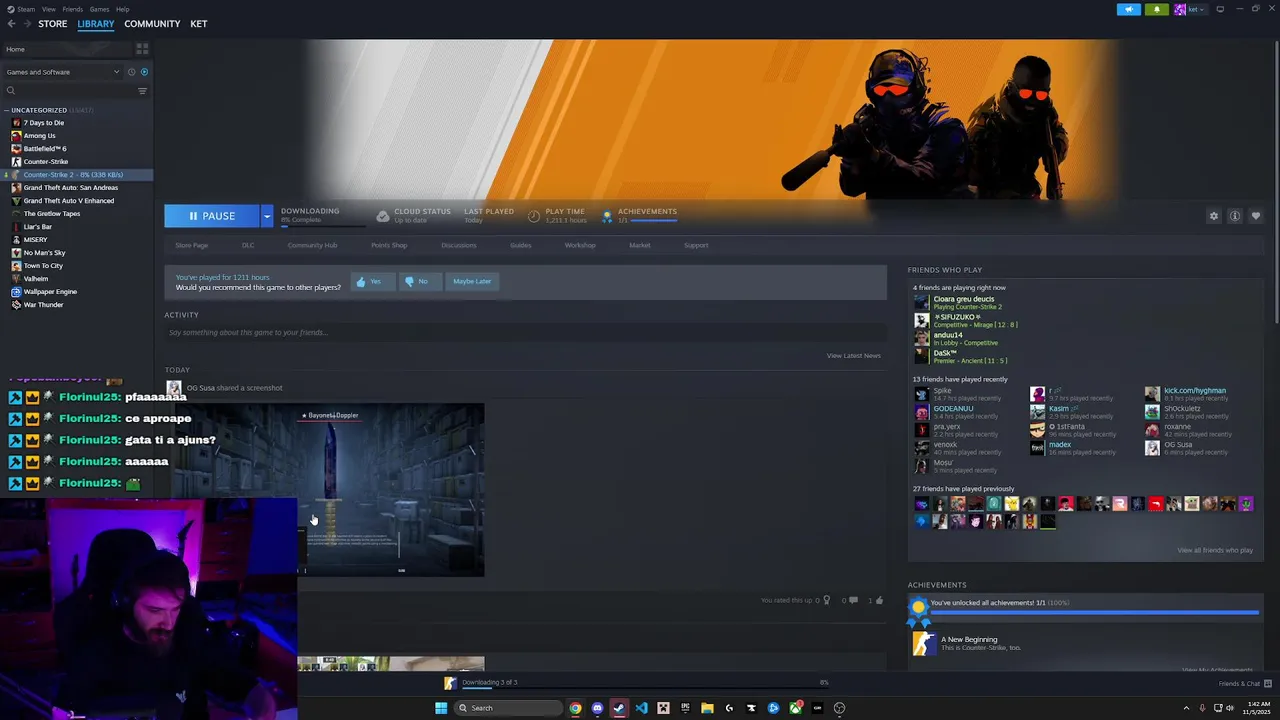This screenshot has width=1280, height=720.
Task: Click the forward navigation arrow
Action: (26, 24)
